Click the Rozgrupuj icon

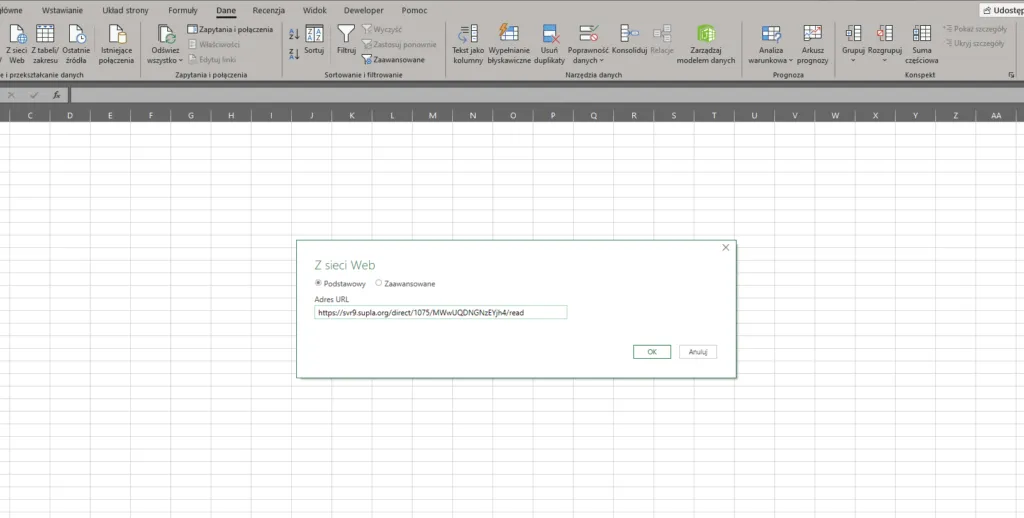[x=885, y=33]
